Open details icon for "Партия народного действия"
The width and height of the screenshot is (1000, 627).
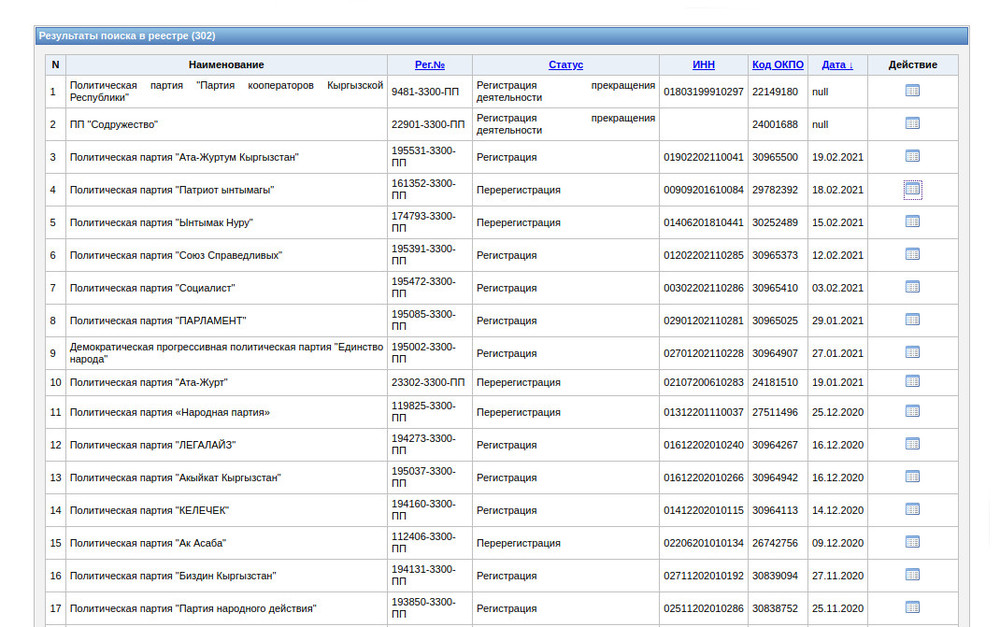point(913,607)
